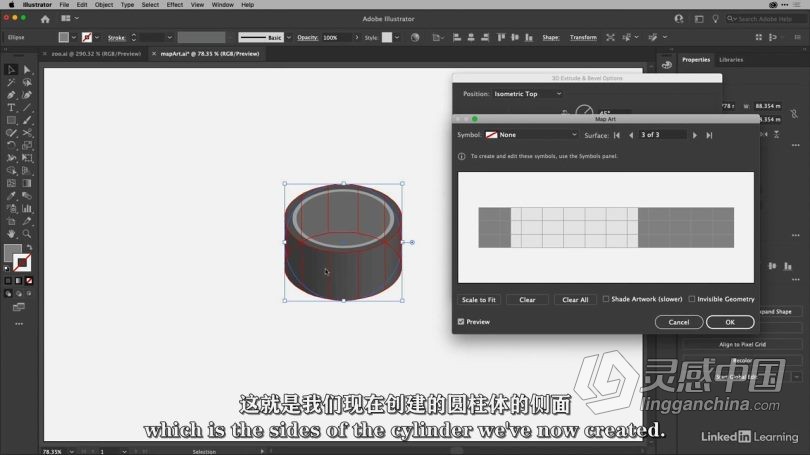Viewport: 810px width, 455px height.
Task: Click OK in Map Art dialog
Action: point(730,322)
